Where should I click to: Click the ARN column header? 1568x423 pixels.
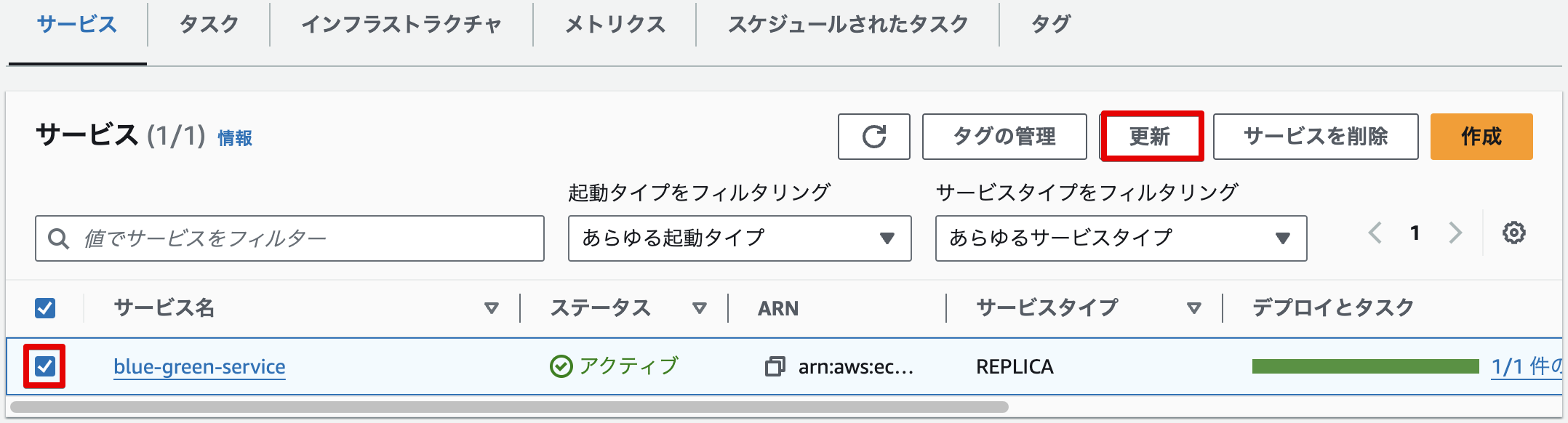(x=778, y=308)
